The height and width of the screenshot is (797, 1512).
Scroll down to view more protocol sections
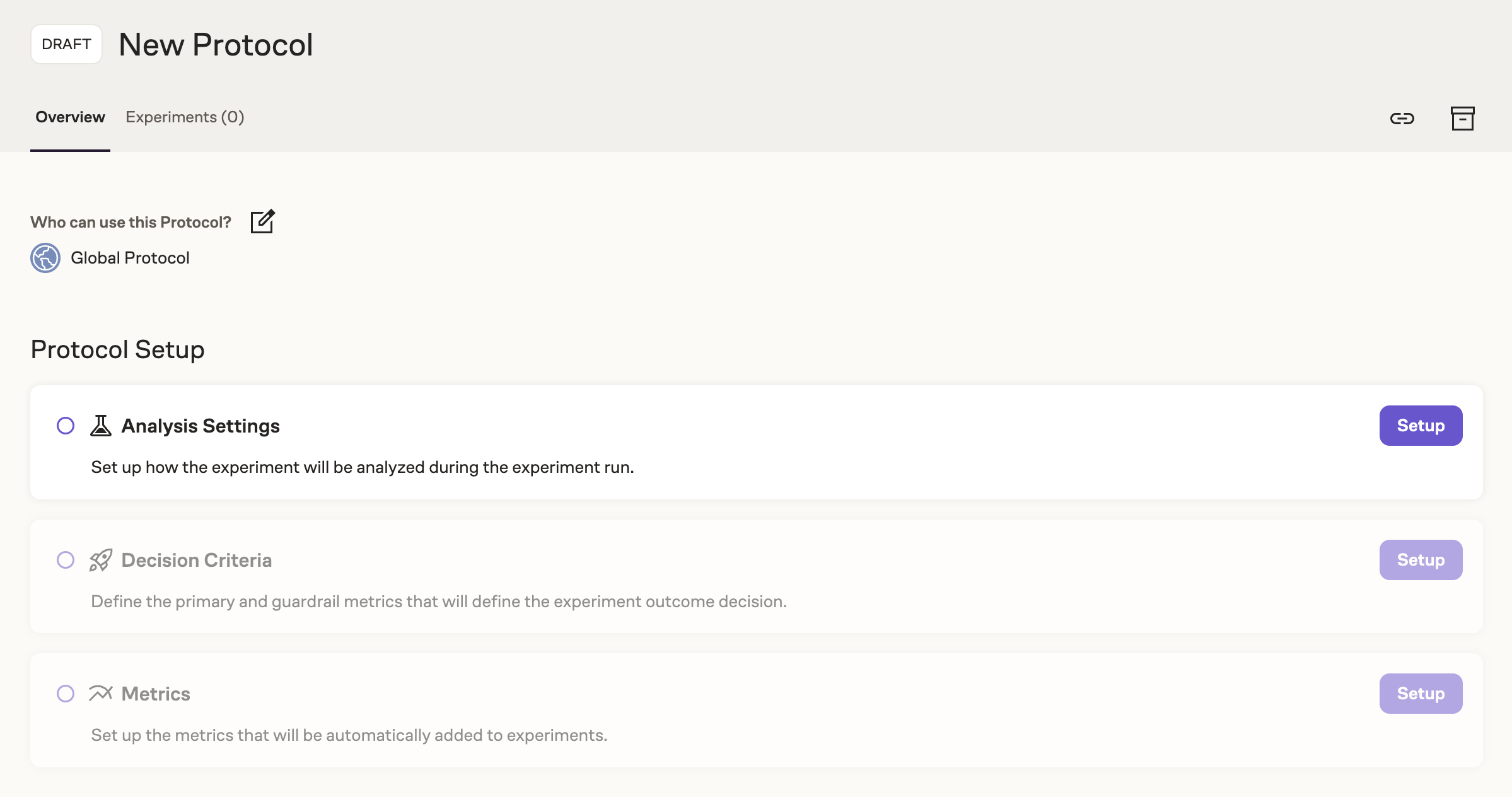pyautogui.click(x=756, y=600)
